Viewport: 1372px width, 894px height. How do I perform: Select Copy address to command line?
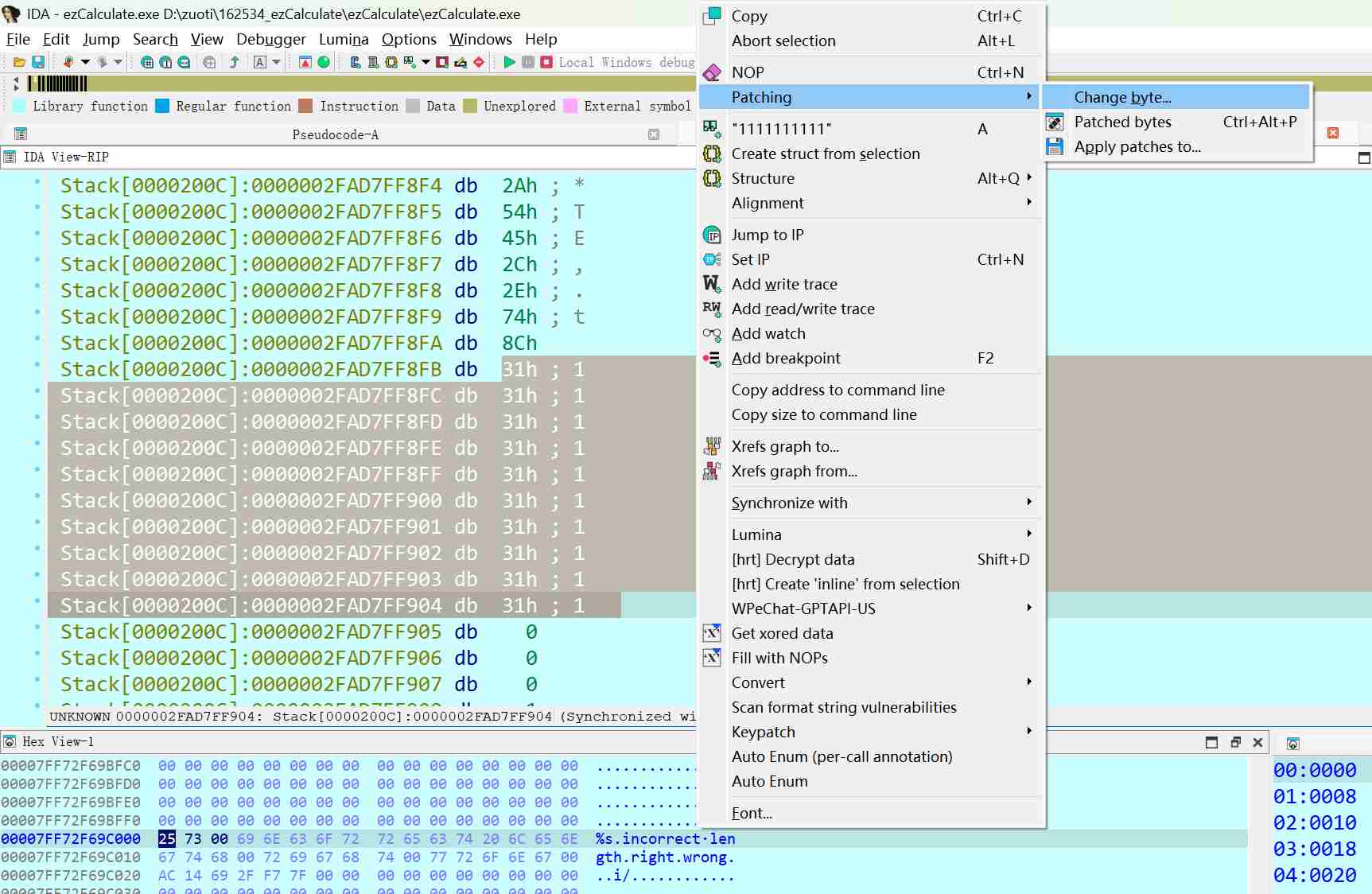coord(838,390)
